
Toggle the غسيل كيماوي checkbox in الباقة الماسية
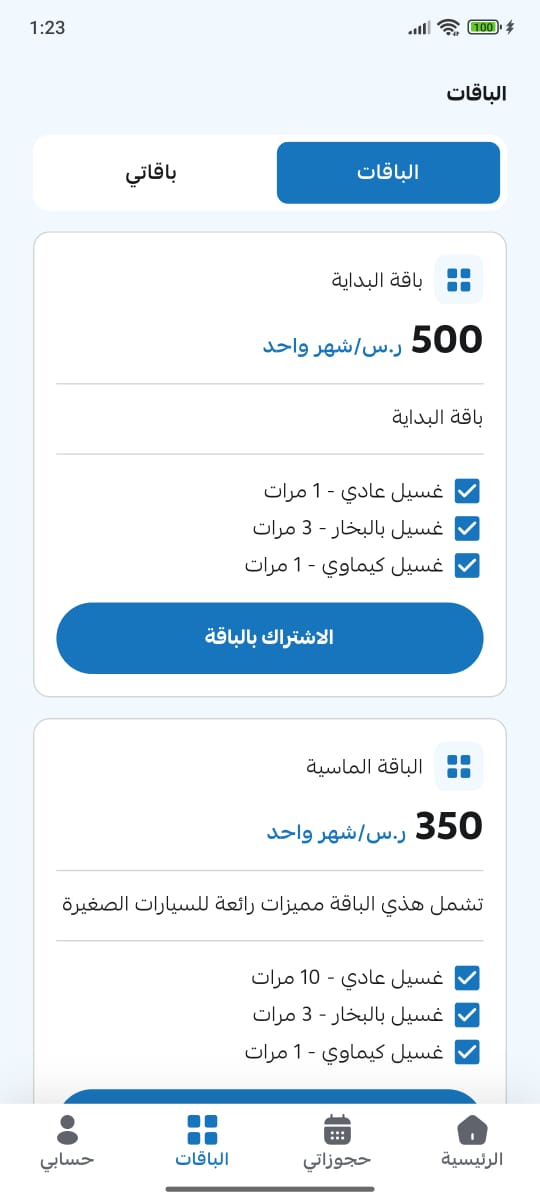[467, 1052]
